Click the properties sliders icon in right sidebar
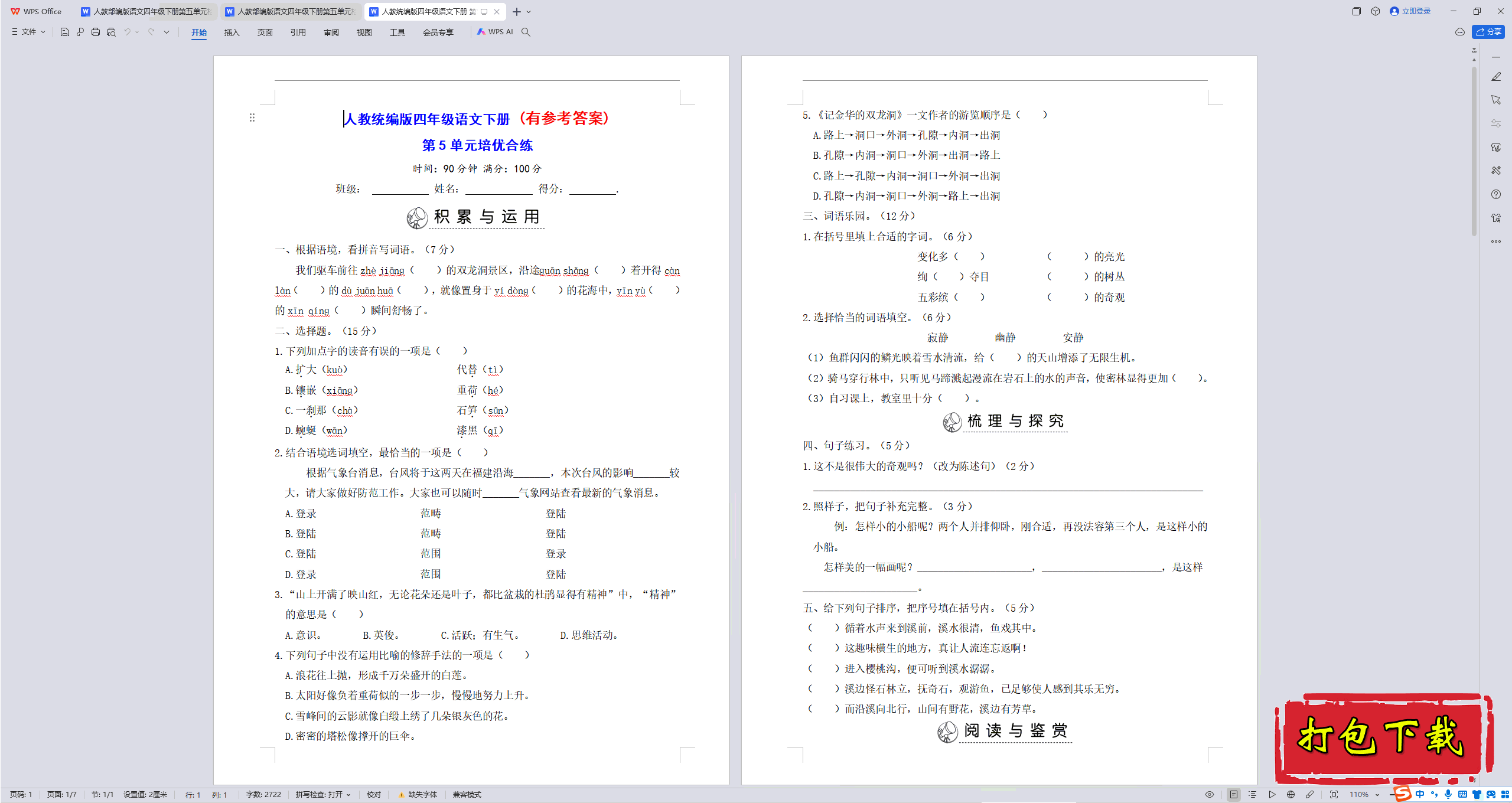 (1495, 123)
